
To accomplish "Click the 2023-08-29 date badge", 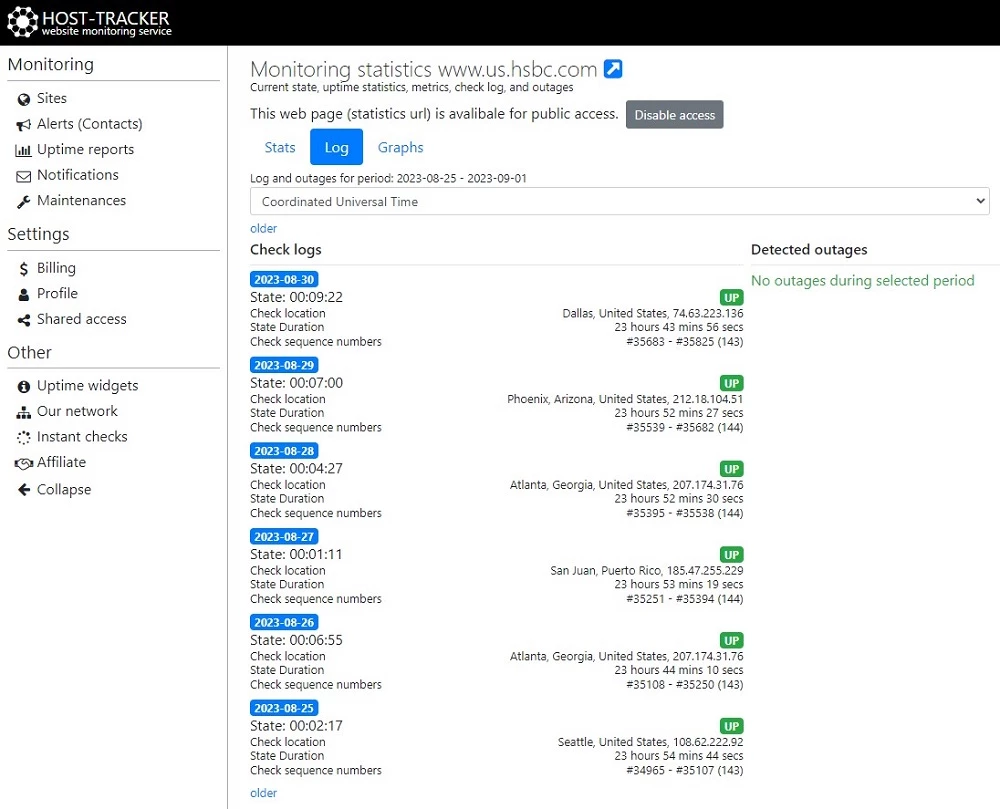I will 284,365.
